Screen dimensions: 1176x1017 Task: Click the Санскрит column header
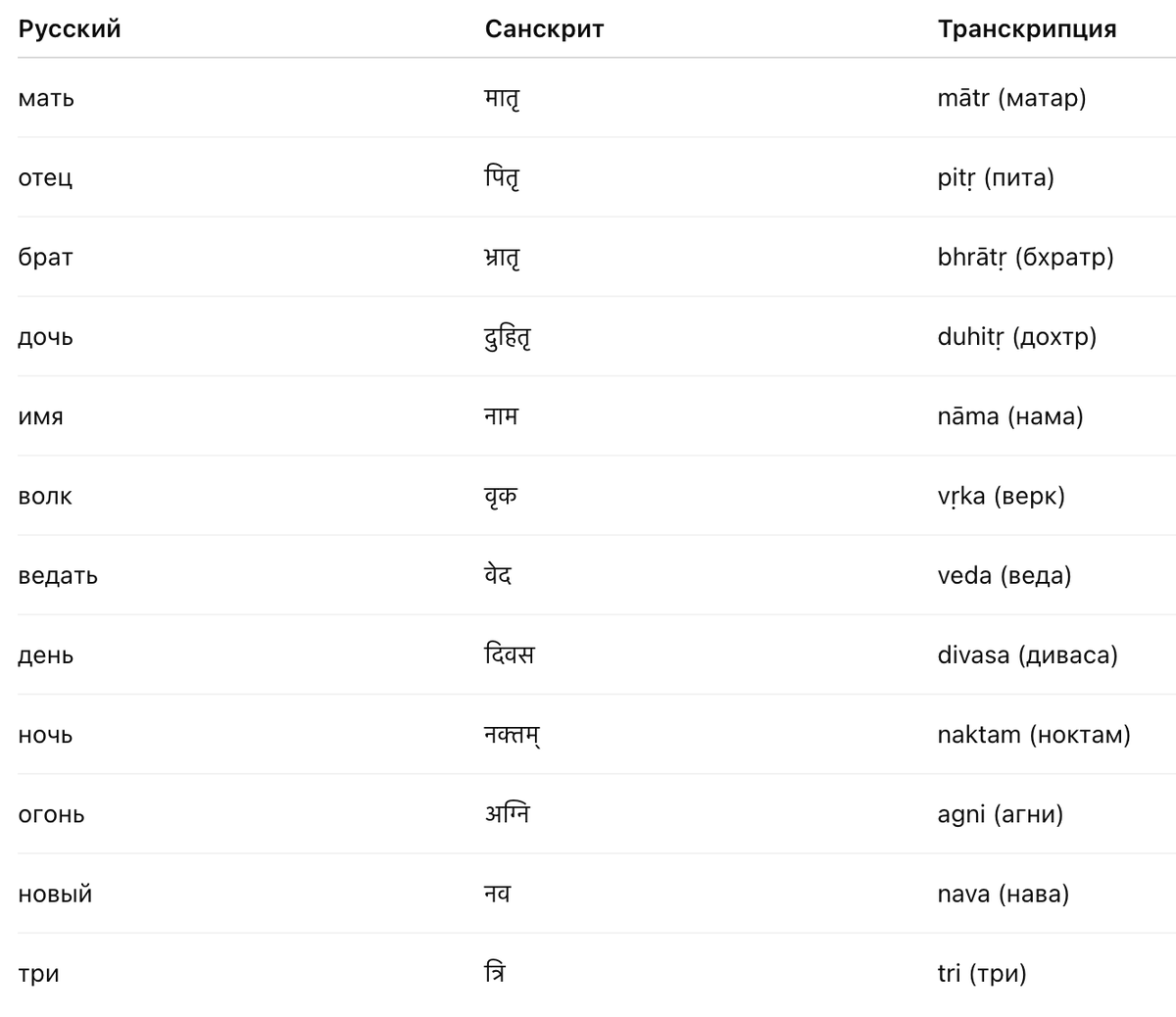[x=544, y=28]
